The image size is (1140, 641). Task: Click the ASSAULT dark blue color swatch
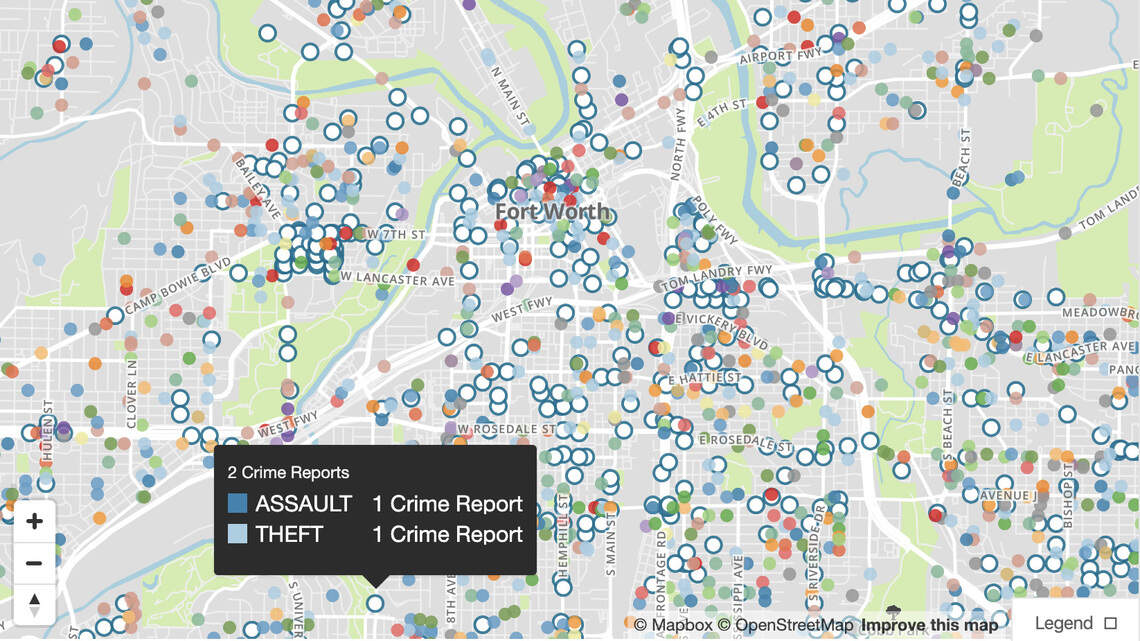(238, 504)
